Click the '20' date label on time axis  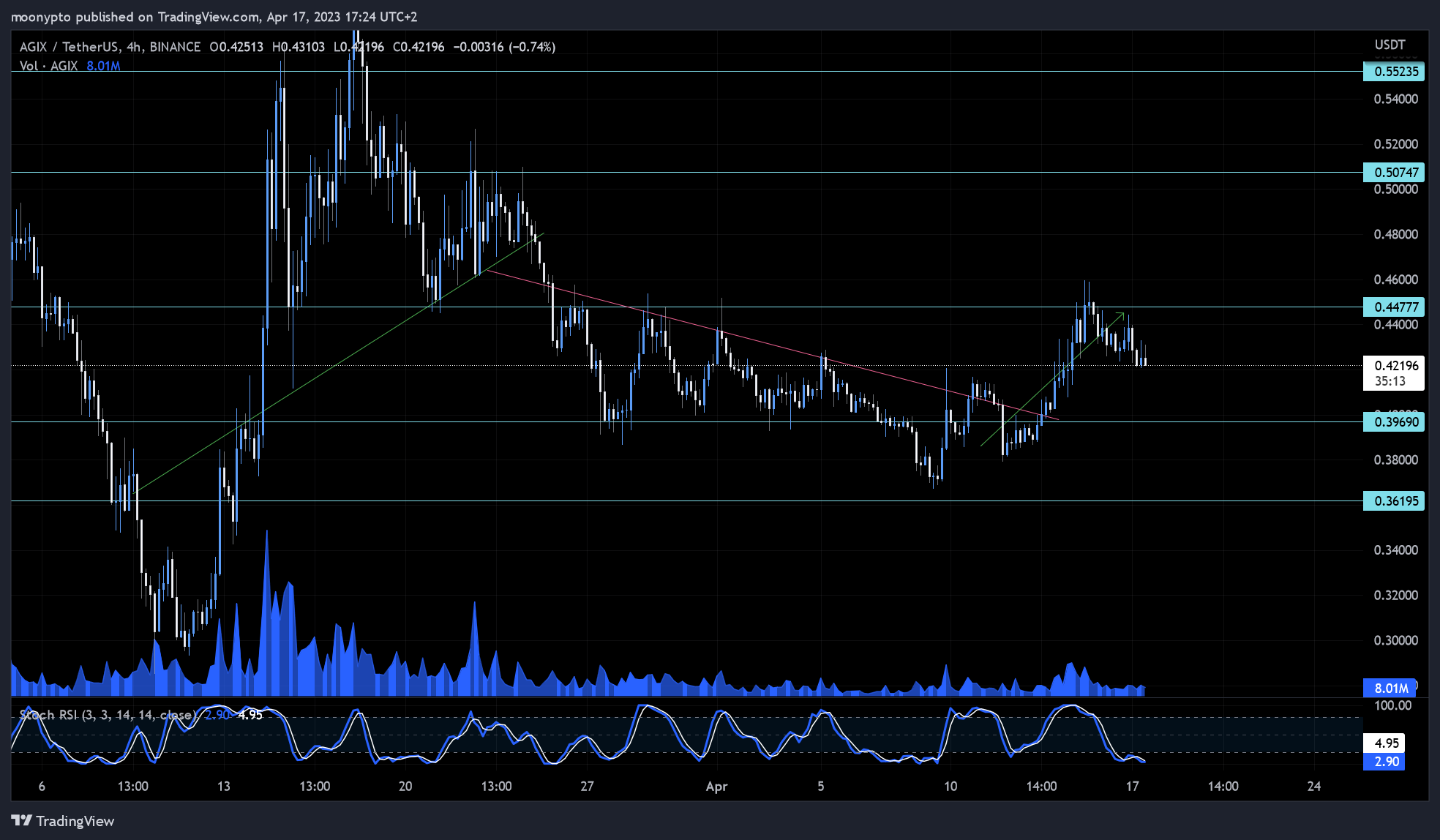click(x=405, y=787)
